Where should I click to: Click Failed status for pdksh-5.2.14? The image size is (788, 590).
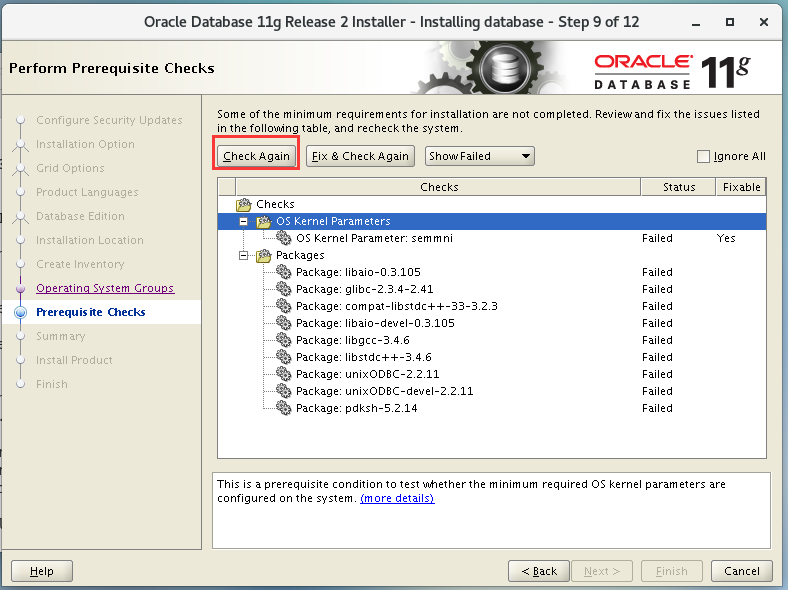657,408
